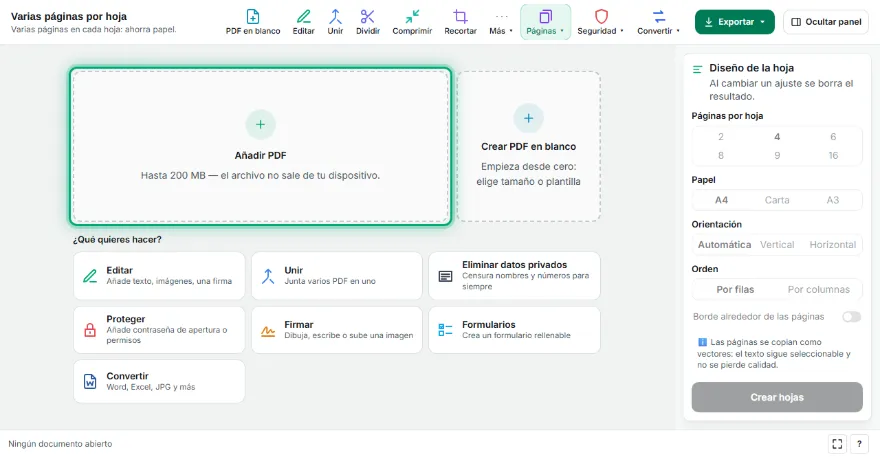This screenshot has height=457, width=880.
Task: Open the Proteger card
Action: coord(159,330)
